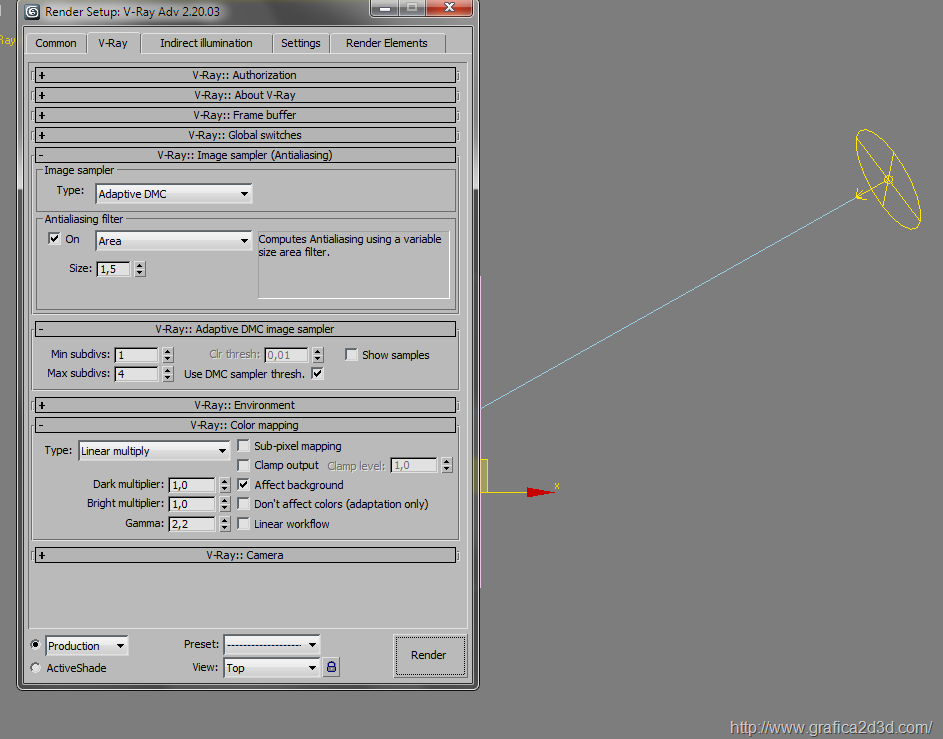This screenshot has height=739, width=943.
Task: Click the Dark multiplier spinner arrows
Action: 224,485
